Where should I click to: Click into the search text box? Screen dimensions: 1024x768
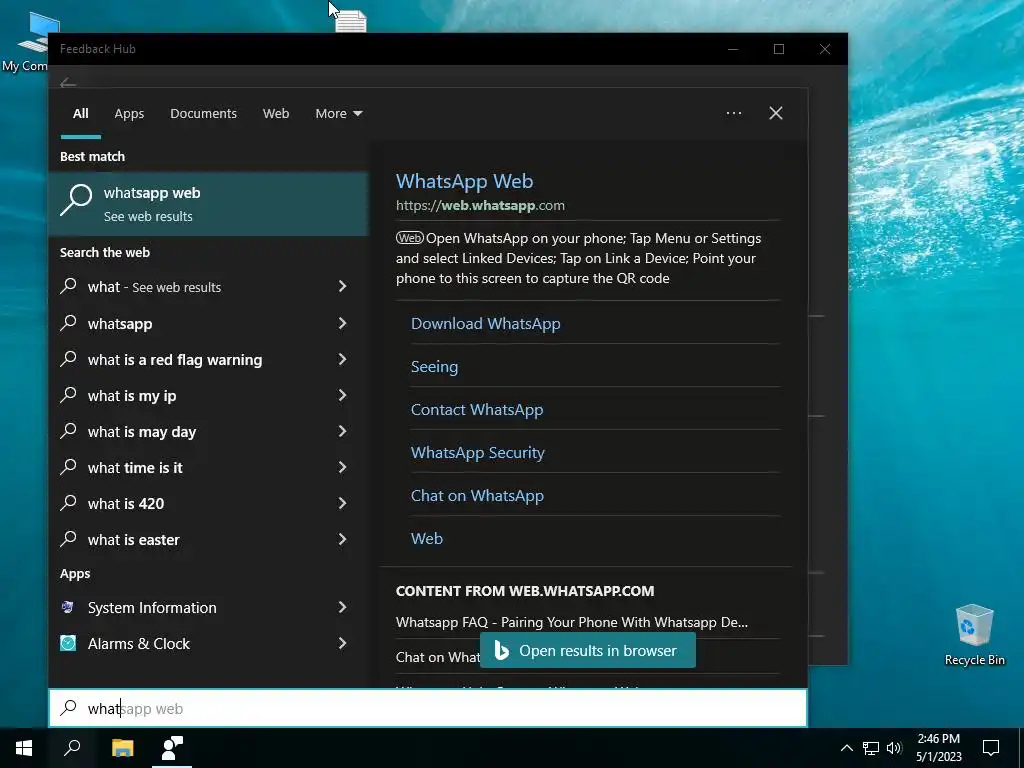[x=428, y=708]
